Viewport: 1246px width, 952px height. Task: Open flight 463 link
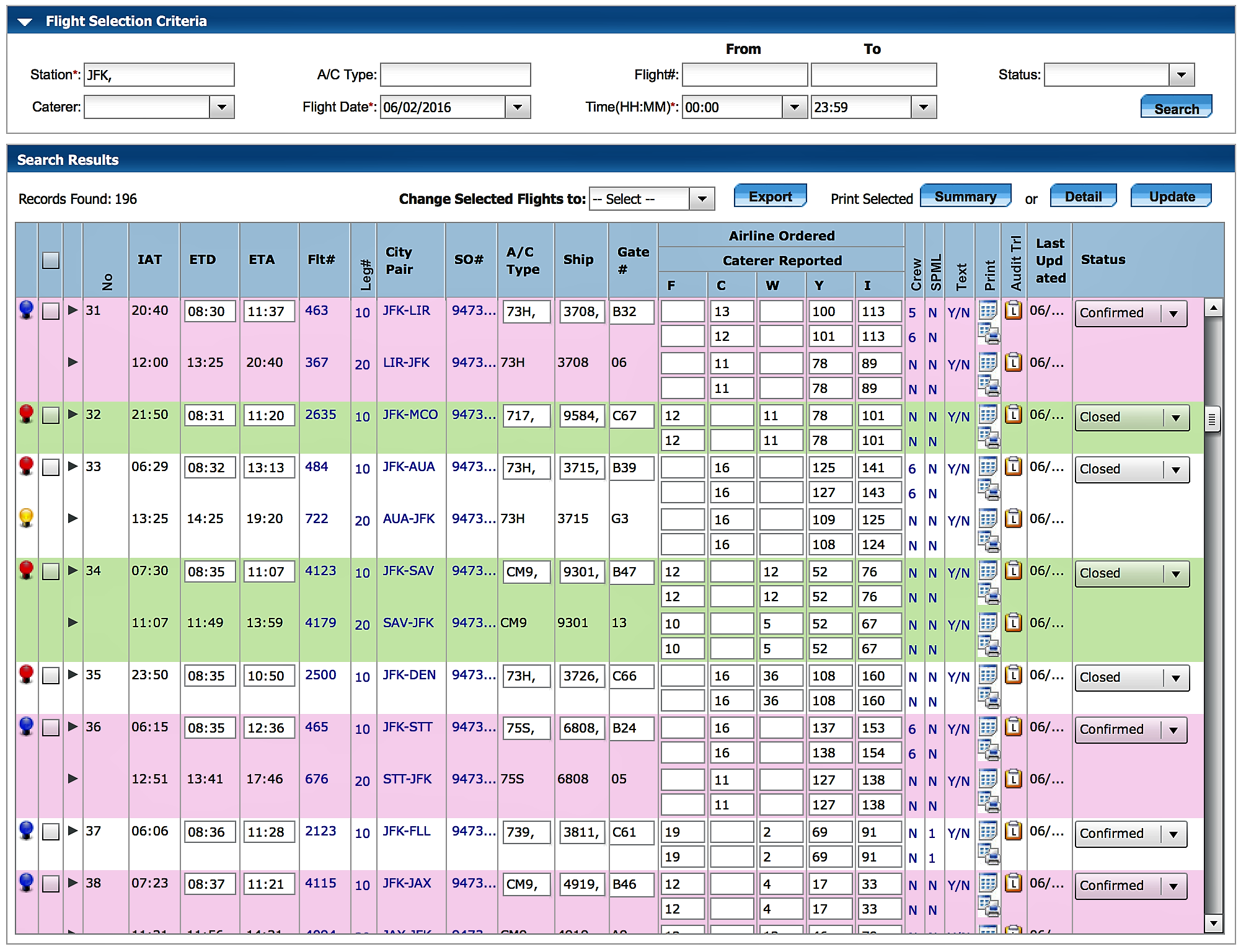pos(316,311)
